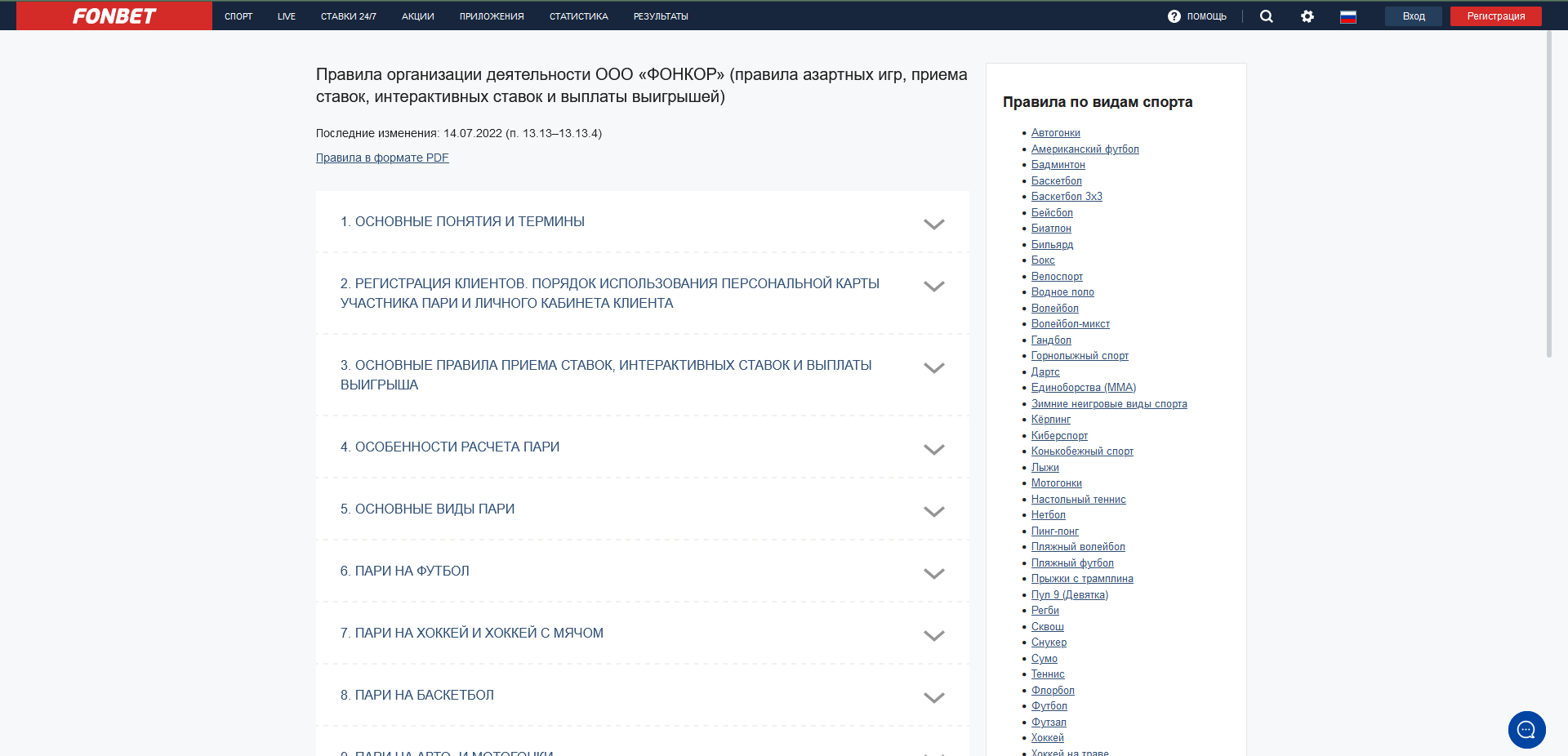Viewport: 1568px width, 756px height.
Task: Open the Прыжки с трамплина rules link
Action: pyautogui.click(x=1082, y=579)
